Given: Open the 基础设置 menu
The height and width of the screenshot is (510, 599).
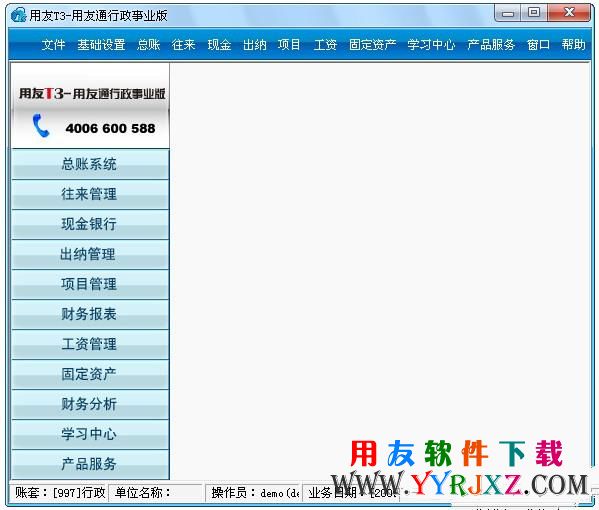Looking at the screenshot, I should 101,45.
